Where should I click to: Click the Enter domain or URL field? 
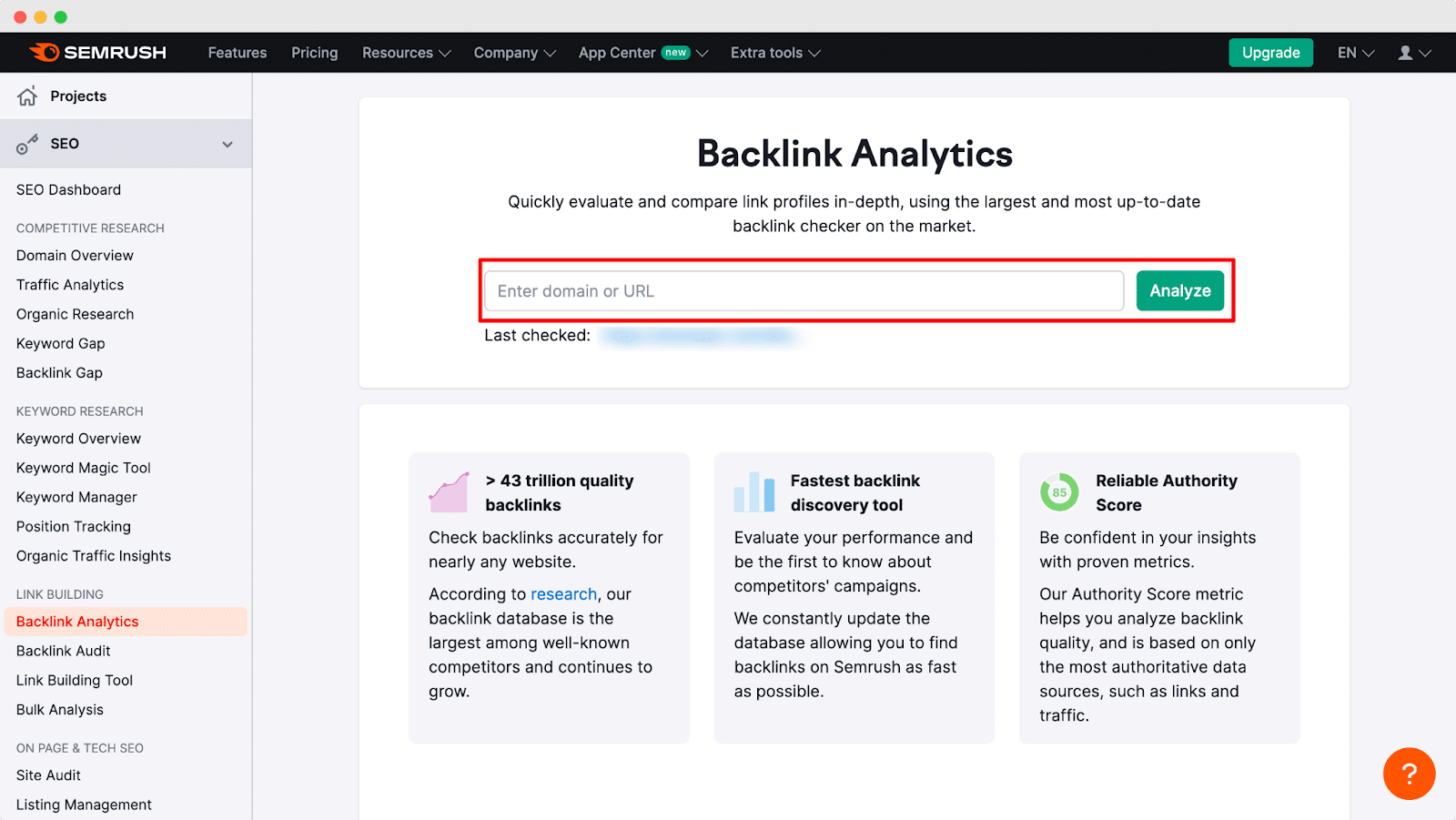804,290
